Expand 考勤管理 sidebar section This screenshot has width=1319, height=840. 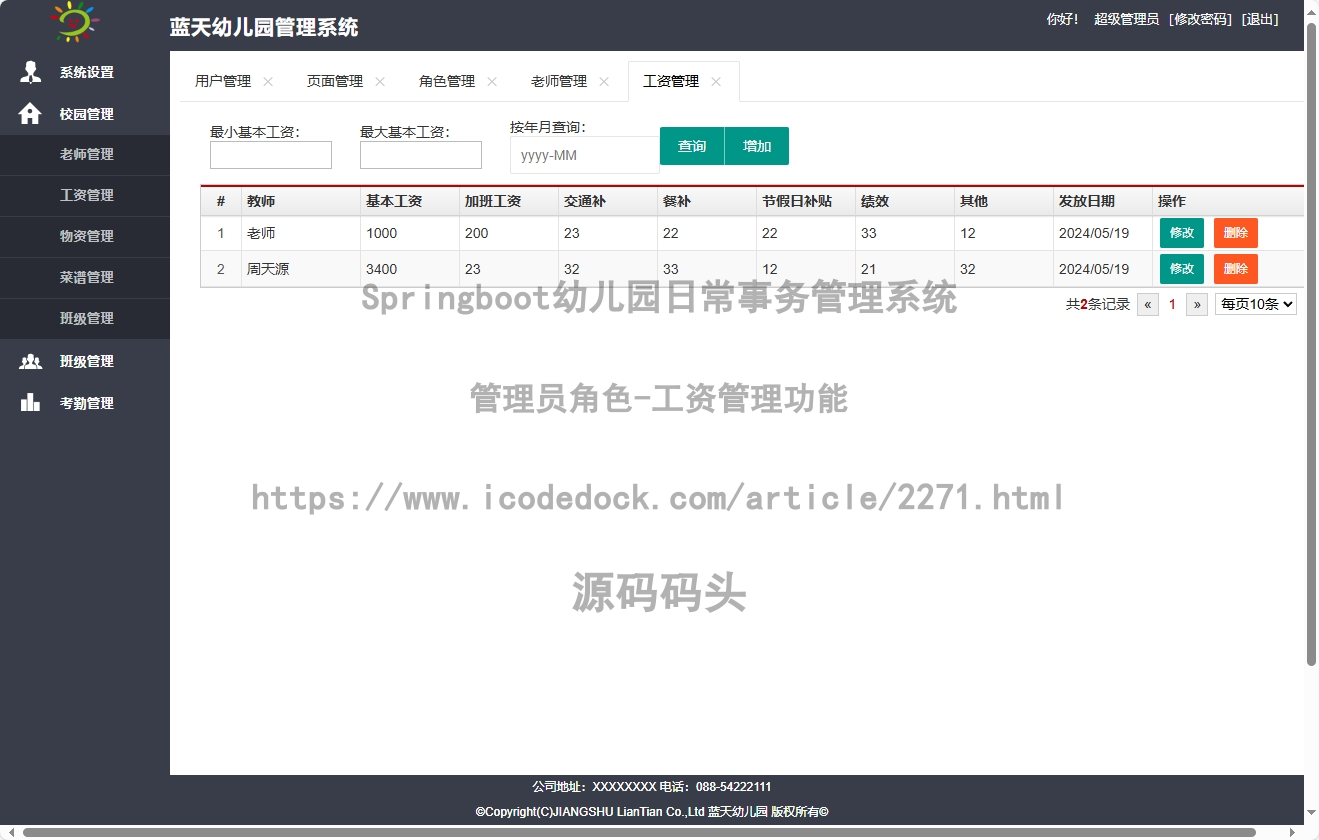pyautogui.click(x=85, y=403)
